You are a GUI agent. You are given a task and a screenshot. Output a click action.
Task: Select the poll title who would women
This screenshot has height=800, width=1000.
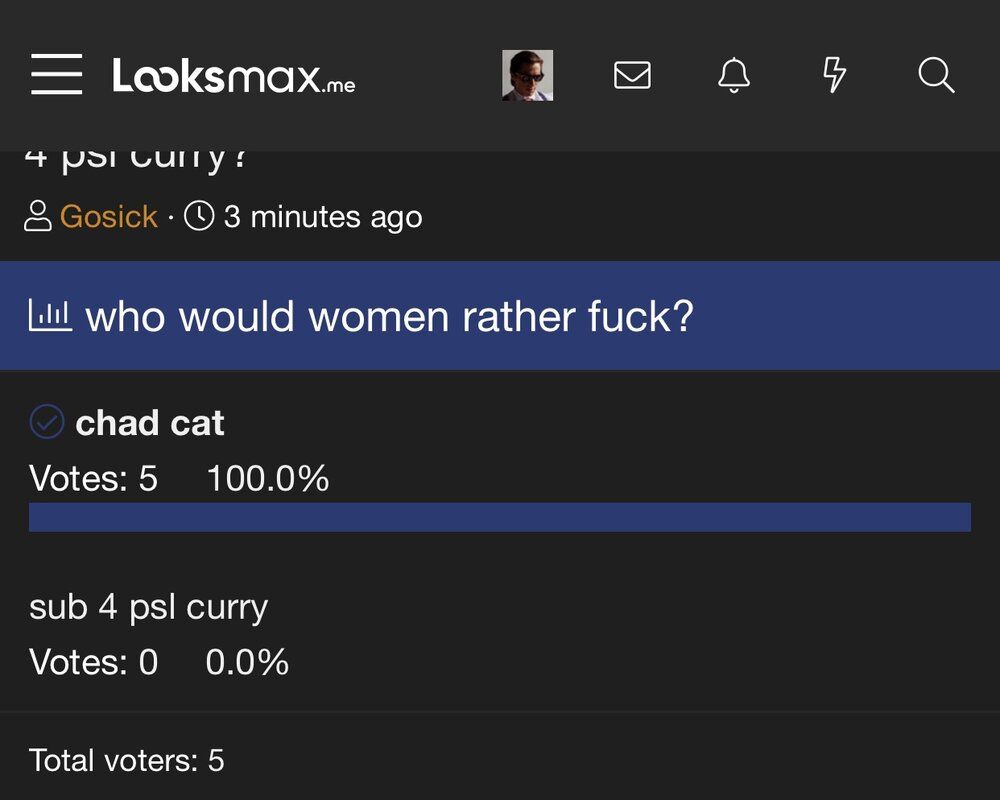click(x=389, y=316)
